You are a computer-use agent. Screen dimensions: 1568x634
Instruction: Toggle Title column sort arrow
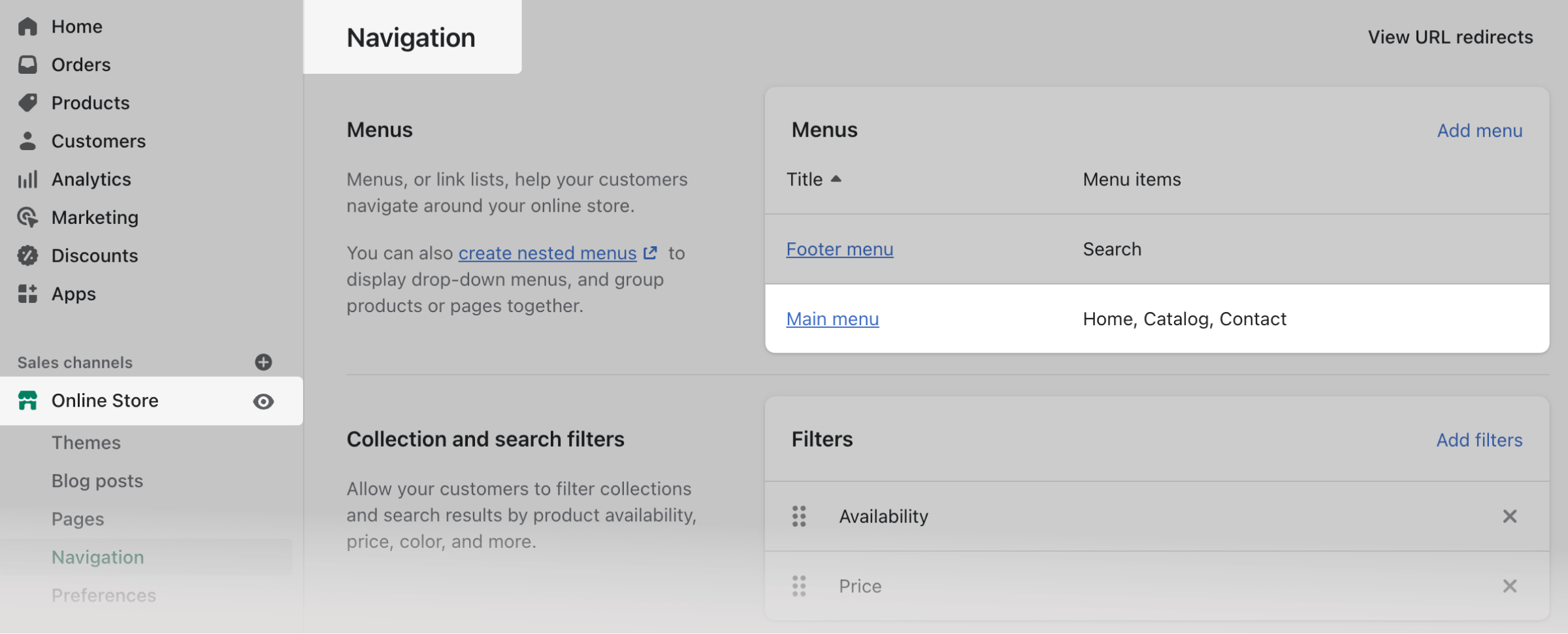coord(836,179)
